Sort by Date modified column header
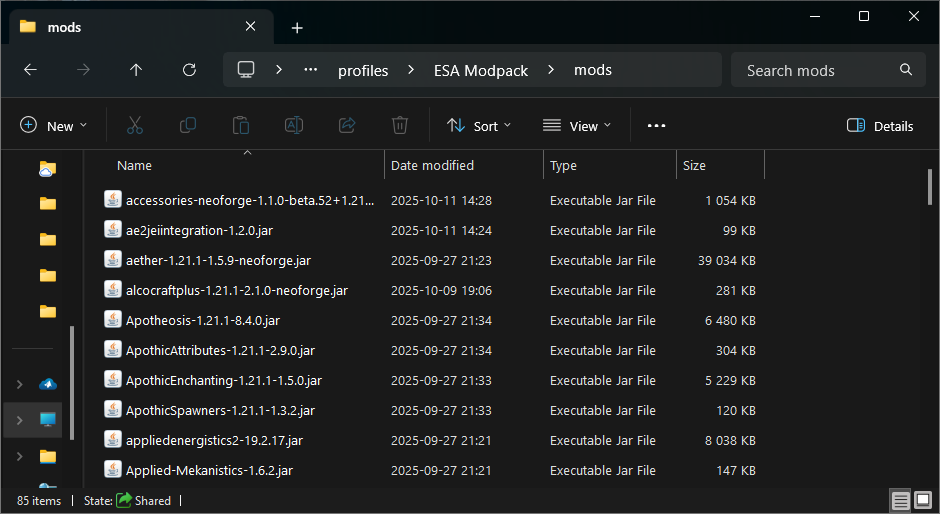The image size is (940, 514). [432, 165]
